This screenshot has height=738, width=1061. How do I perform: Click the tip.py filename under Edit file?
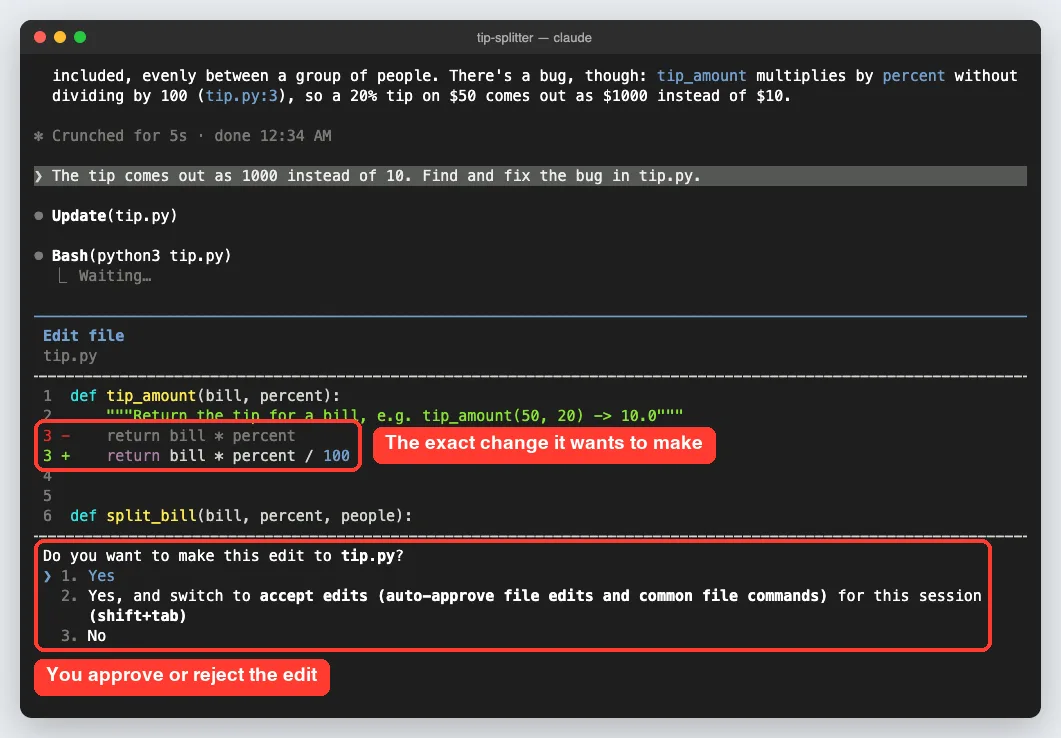(70, 356)
